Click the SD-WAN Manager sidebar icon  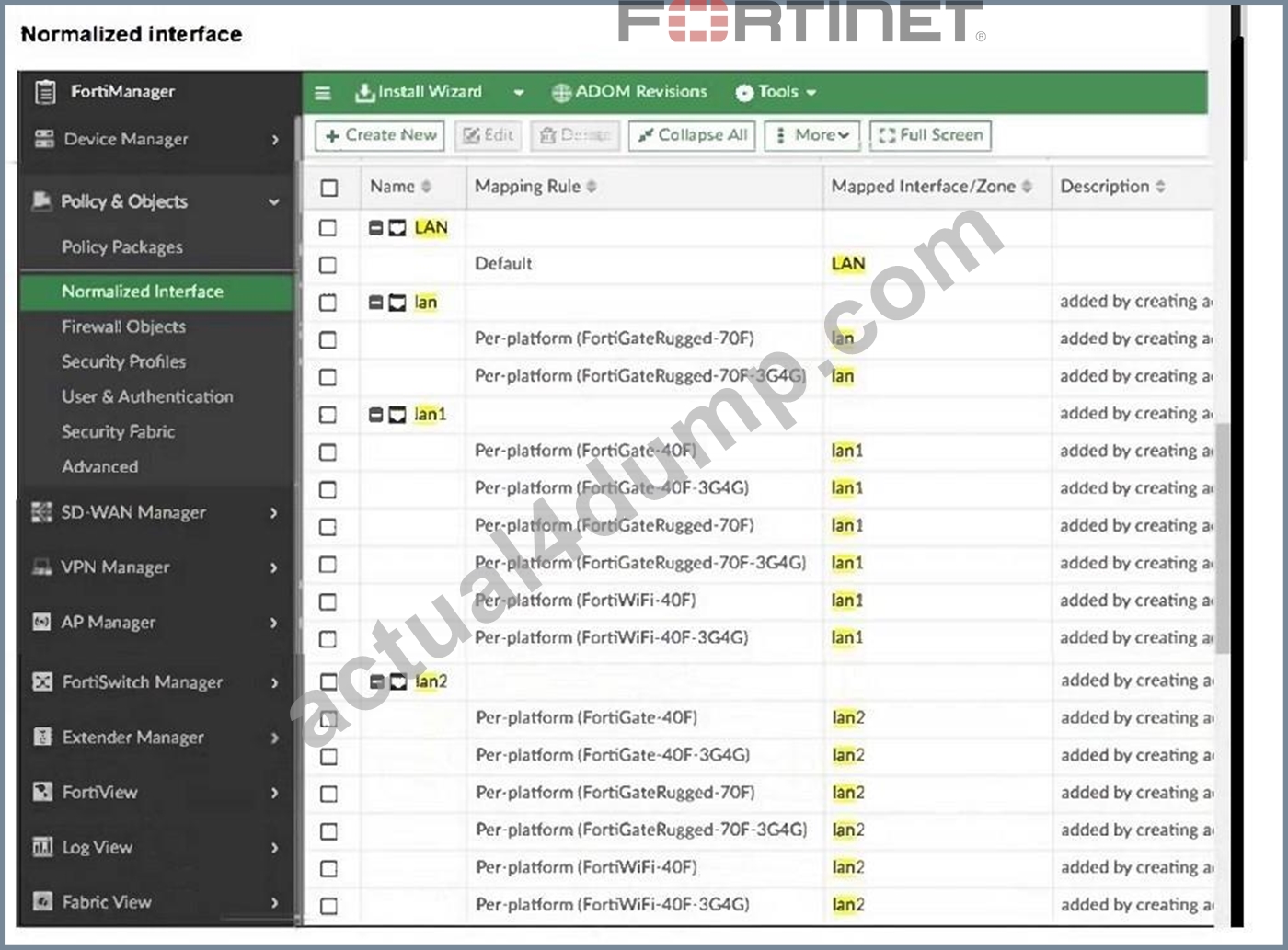pyautogui.click(x=42, y=512)
